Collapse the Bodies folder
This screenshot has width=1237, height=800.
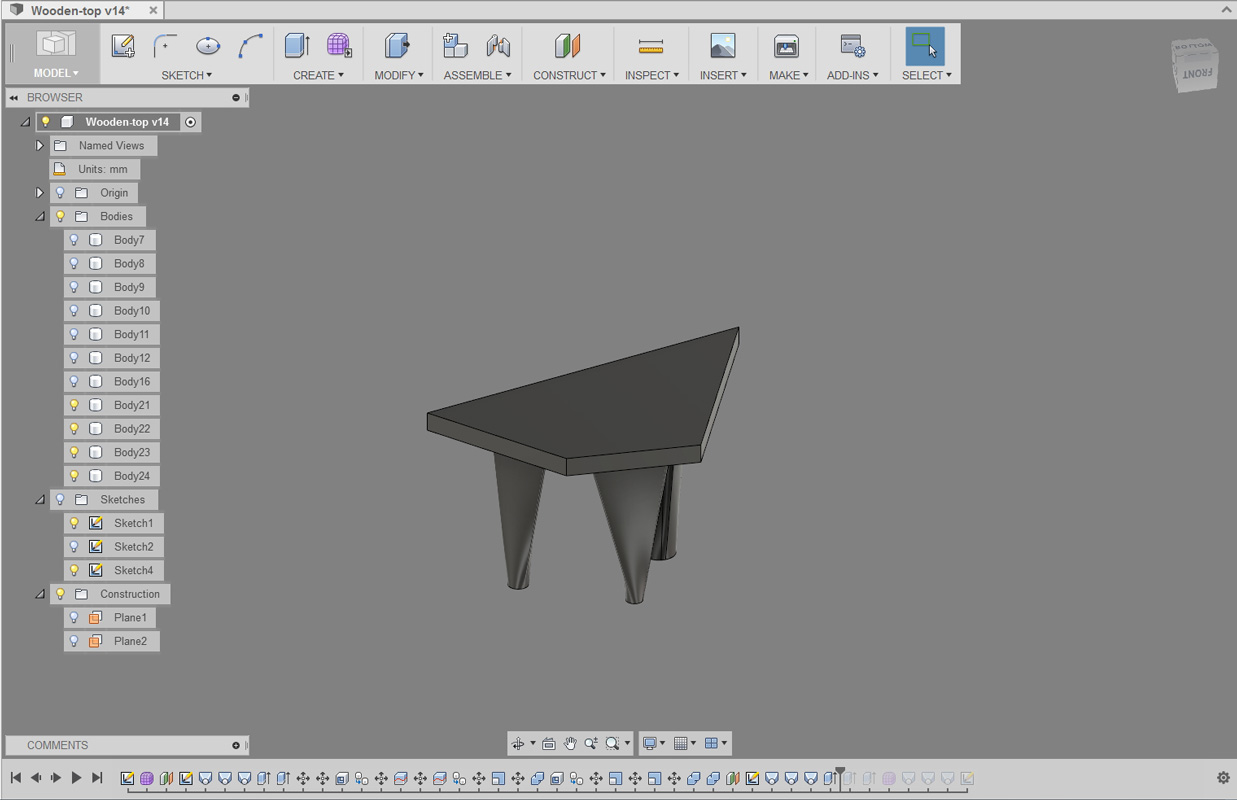[x=40, y=216]
